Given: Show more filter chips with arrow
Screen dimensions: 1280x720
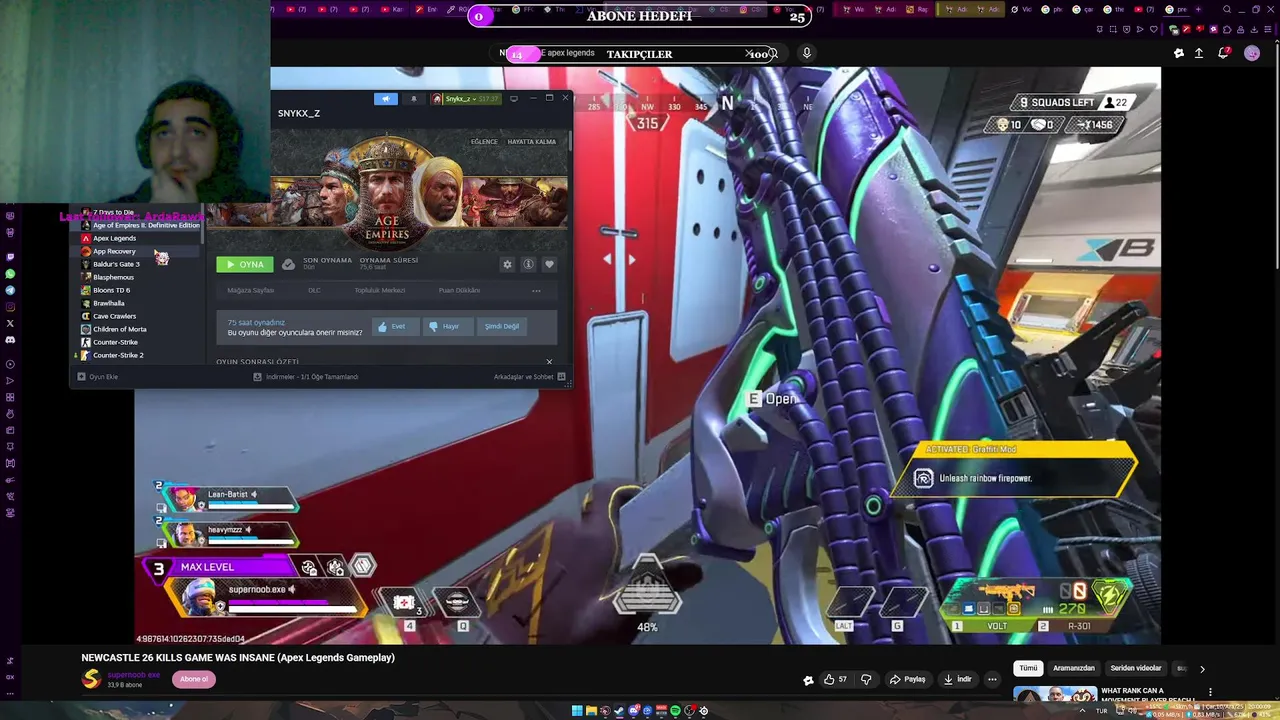Looking at the screenshot, I should (1202, 669).
